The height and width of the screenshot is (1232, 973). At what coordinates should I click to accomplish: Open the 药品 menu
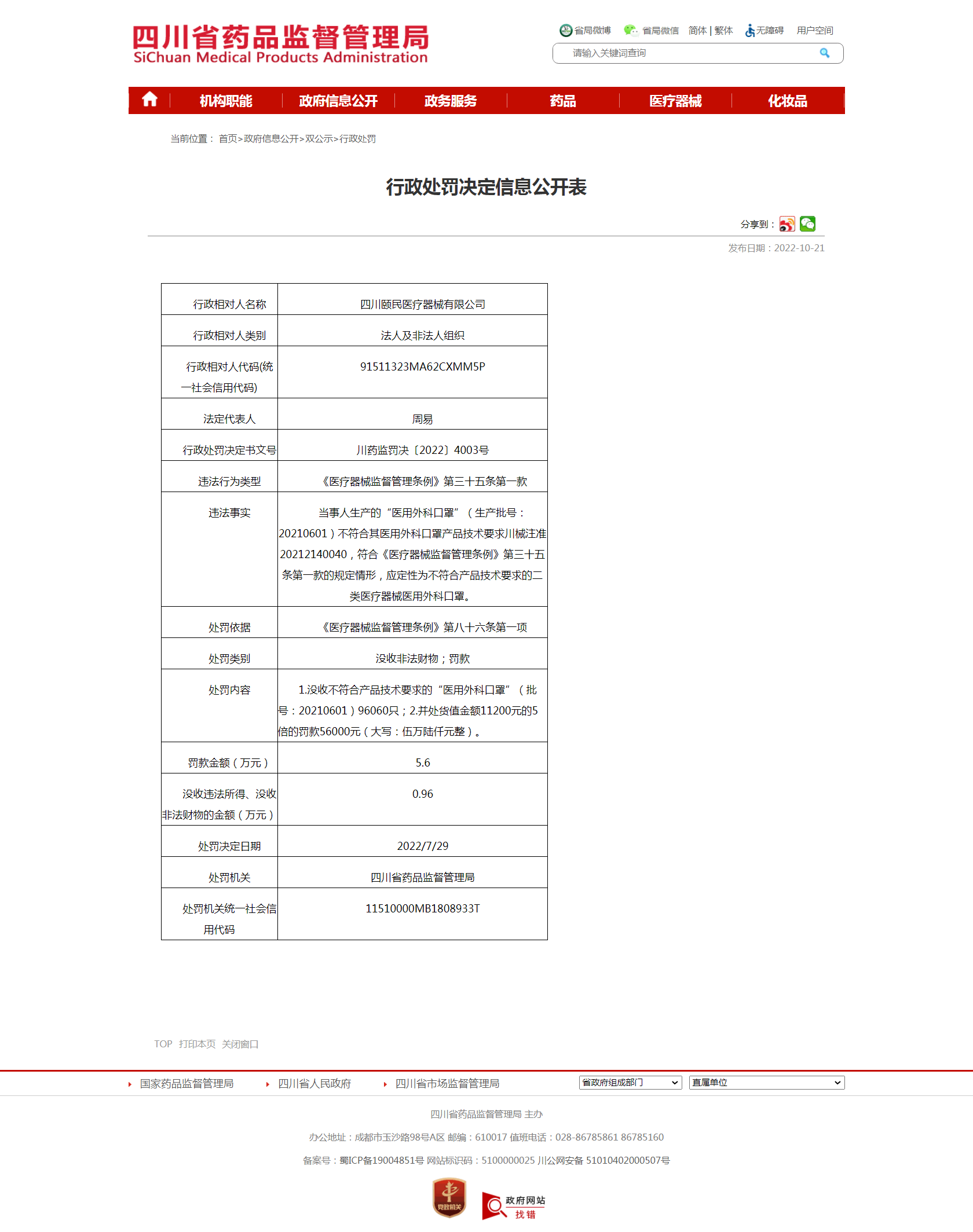pos(563,101)
